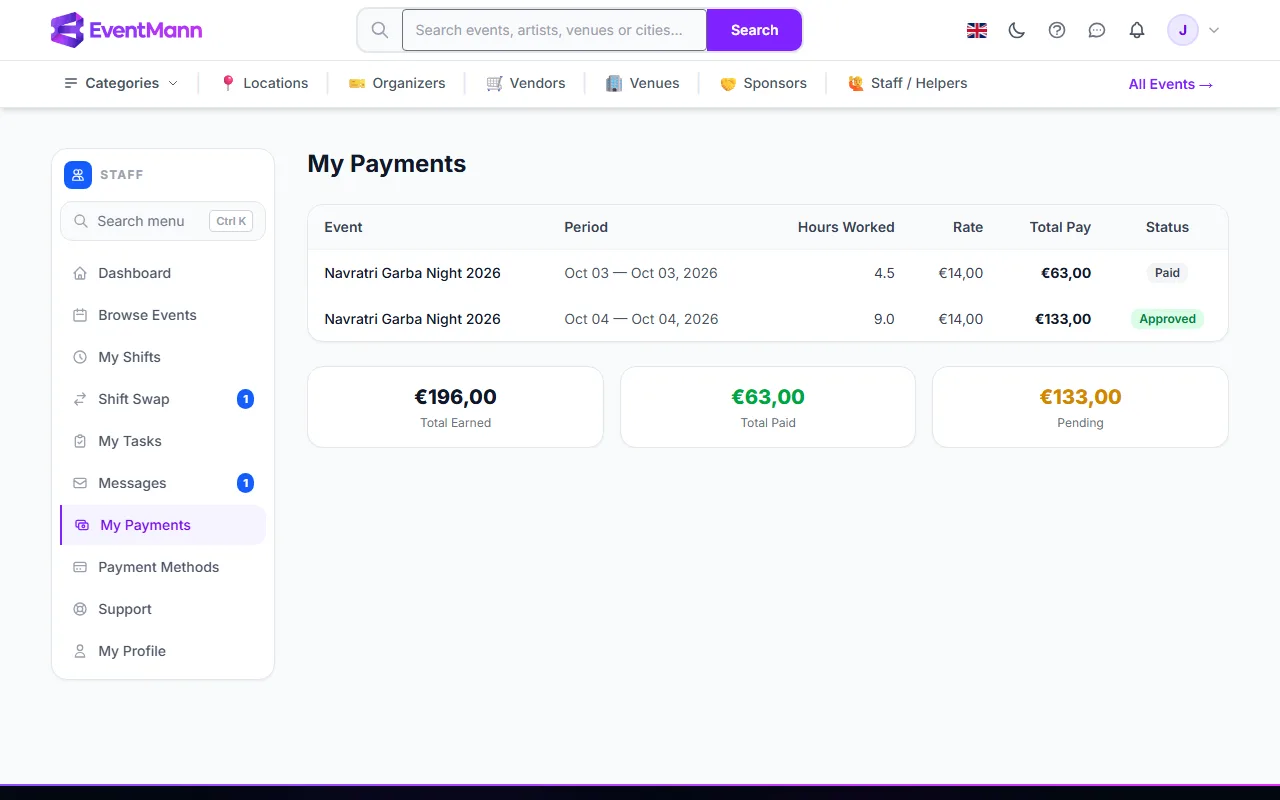Open the language flag selector
Viewport: 1280px width, 800px height.
(x=977, y=30)
